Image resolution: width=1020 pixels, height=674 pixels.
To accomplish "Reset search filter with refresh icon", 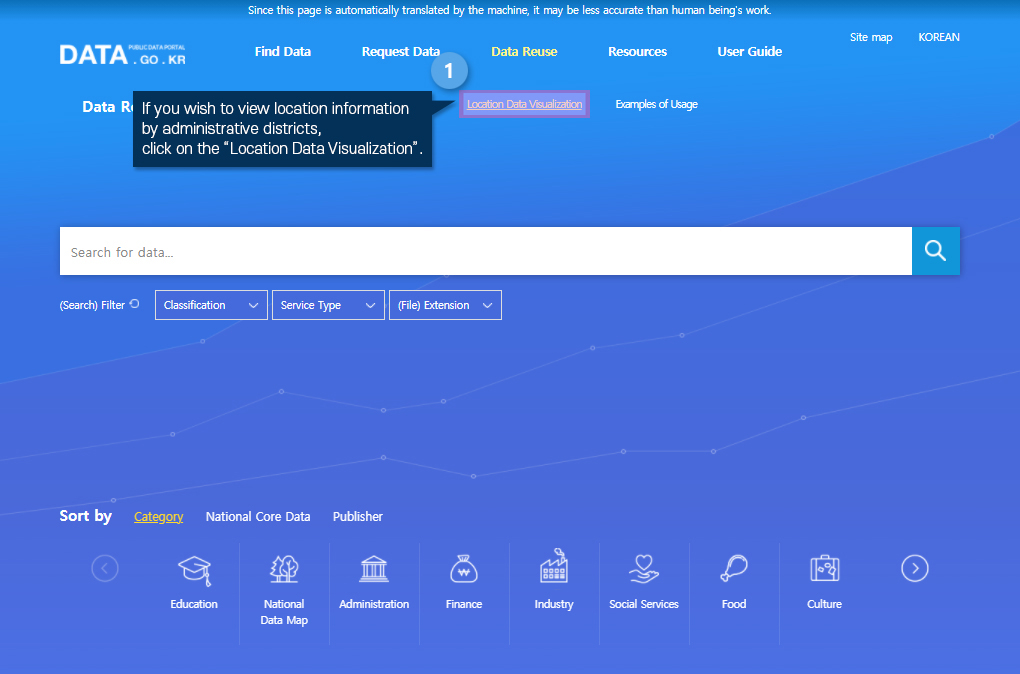I will (135, 304).
